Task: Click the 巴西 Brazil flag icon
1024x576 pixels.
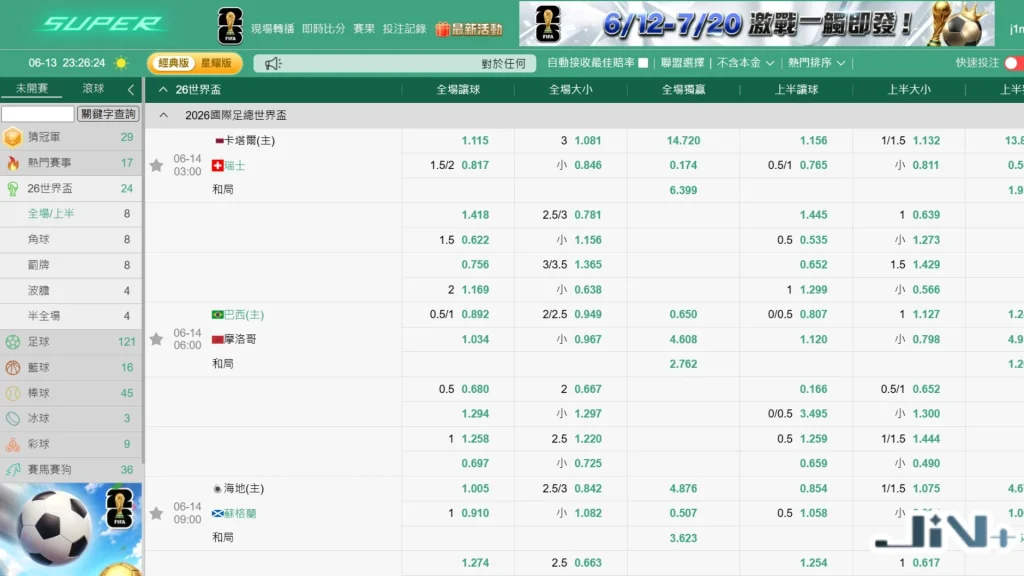Action: (x=217, y=315)
